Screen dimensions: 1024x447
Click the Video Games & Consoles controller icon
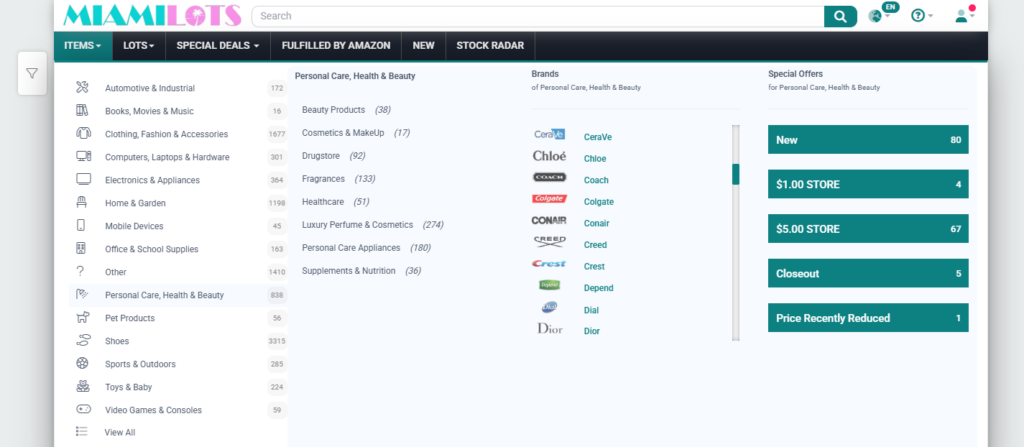click(83, 409)
